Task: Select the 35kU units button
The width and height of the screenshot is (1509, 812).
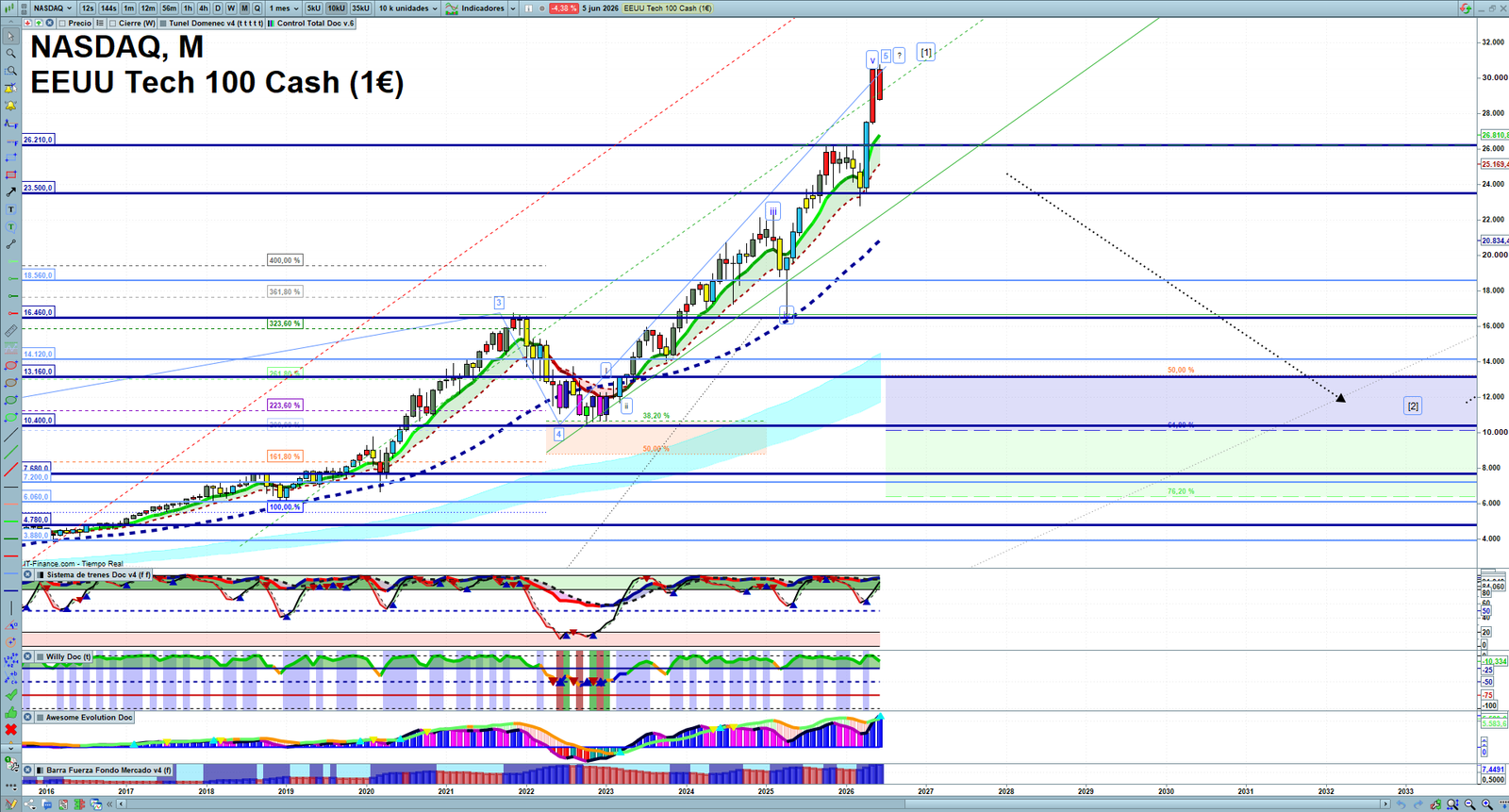Action: click(x=361, y=8)
